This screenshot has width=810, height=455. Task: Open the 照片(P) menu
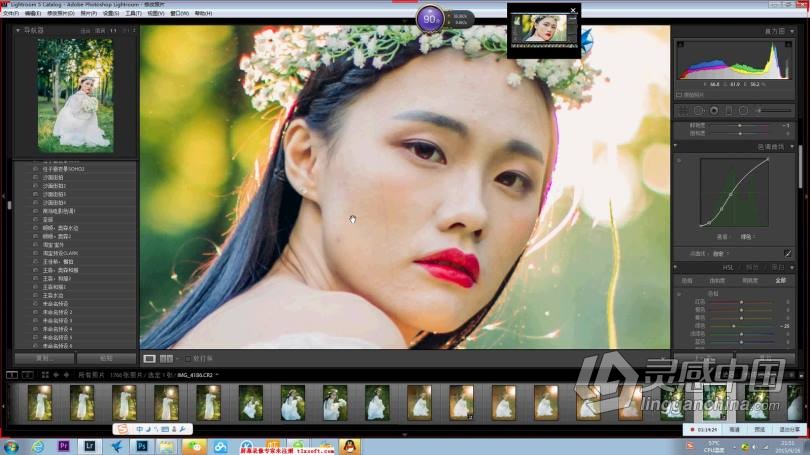(88, 13)
